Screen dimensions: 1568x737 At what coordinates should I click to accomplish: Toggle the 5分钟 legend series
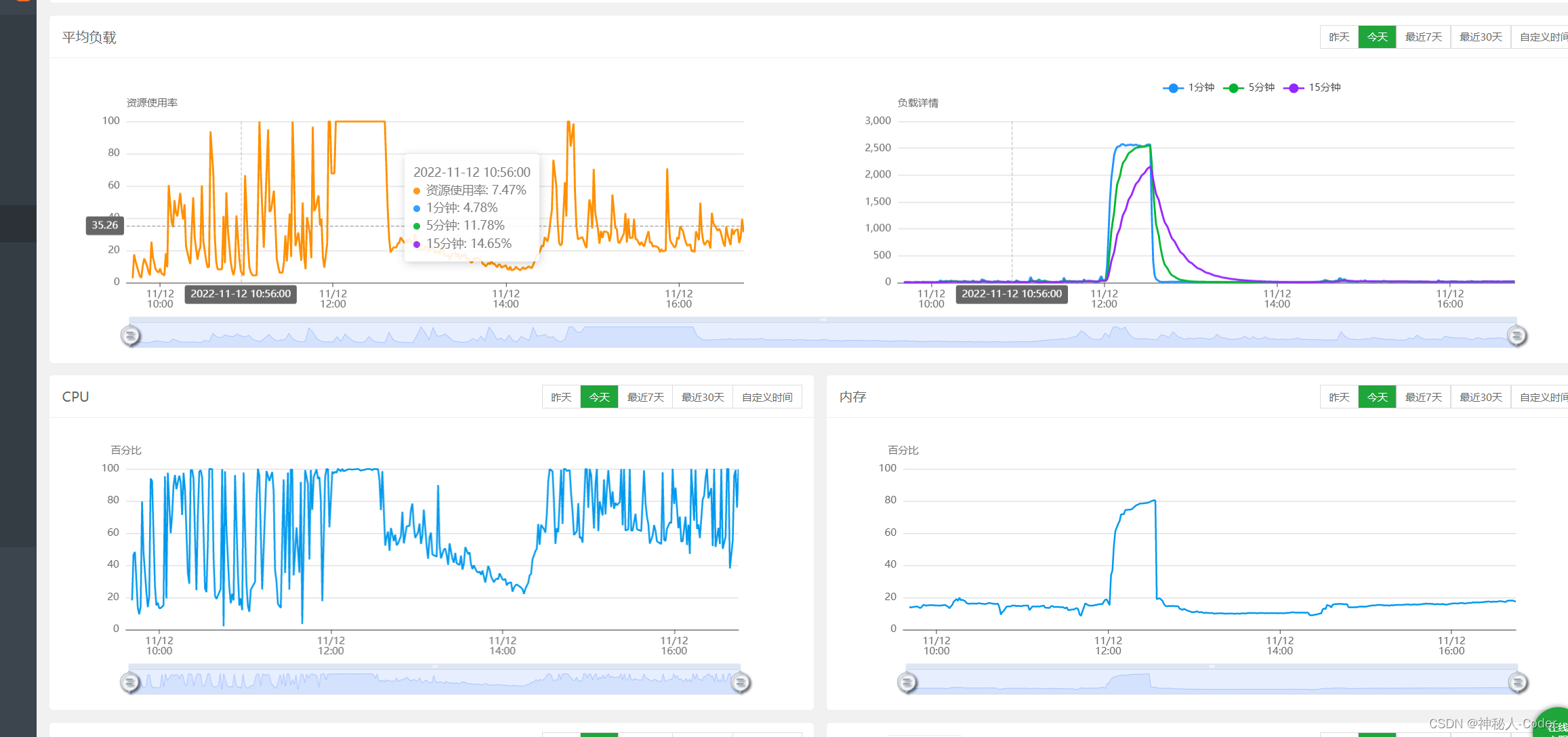pyautogui.click(x=1249, y=87)
